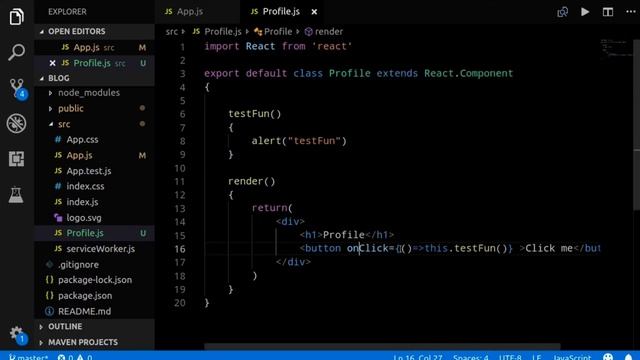Click the horizontal editor scrollbar

point(382,347)
